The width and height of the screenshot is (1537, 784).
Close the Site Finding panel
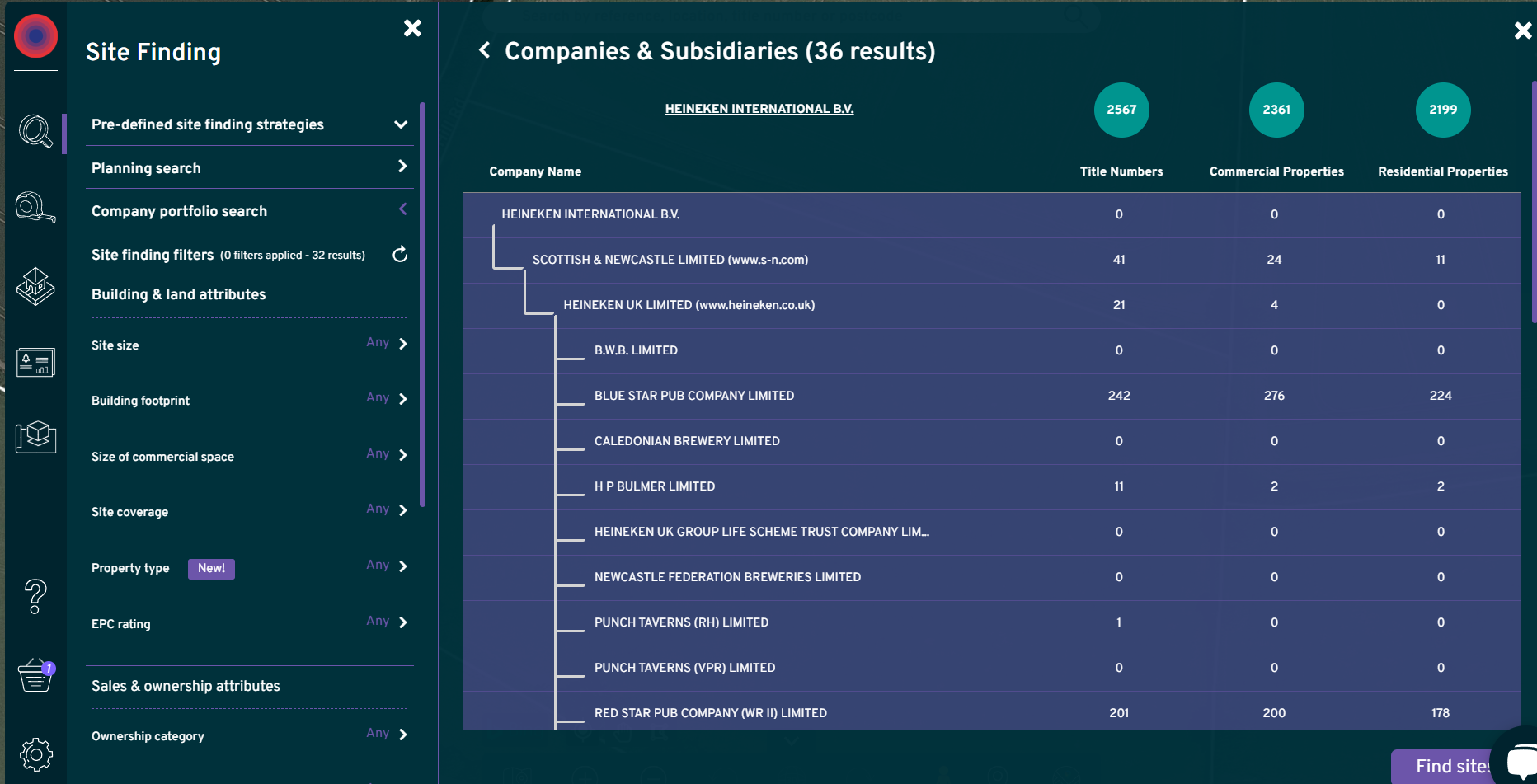coord(412,28)
